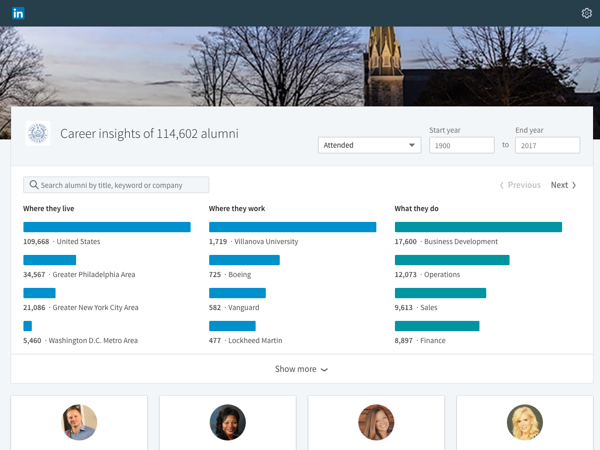600x450 pixels.
Task: Select the United States bar
Action: coord(107,227)
